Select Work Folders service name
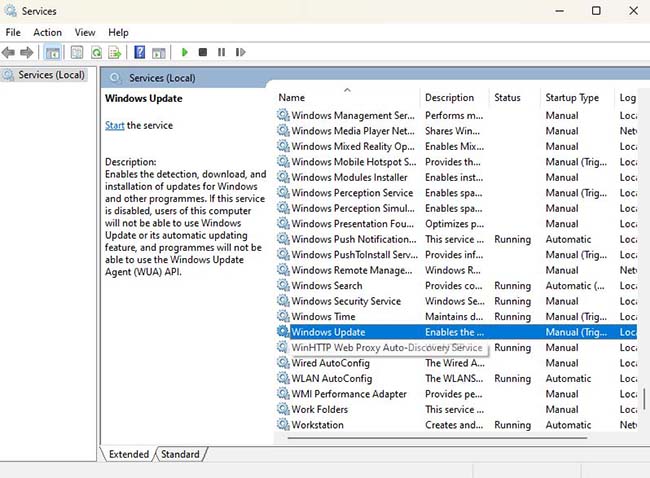The width and height of the screenshot is (650, 478). pos(320,409)
